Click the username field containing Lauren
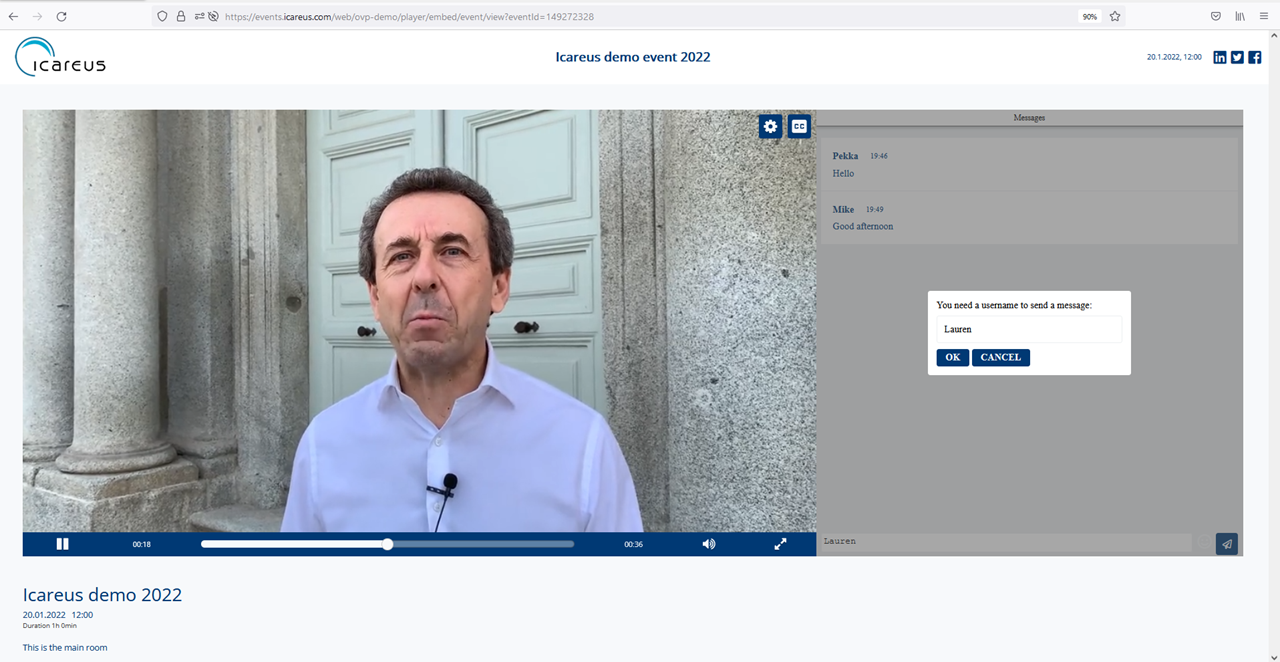This screenshot has height=662, width=1280. pyautogui.click(x=1028, y=329)
